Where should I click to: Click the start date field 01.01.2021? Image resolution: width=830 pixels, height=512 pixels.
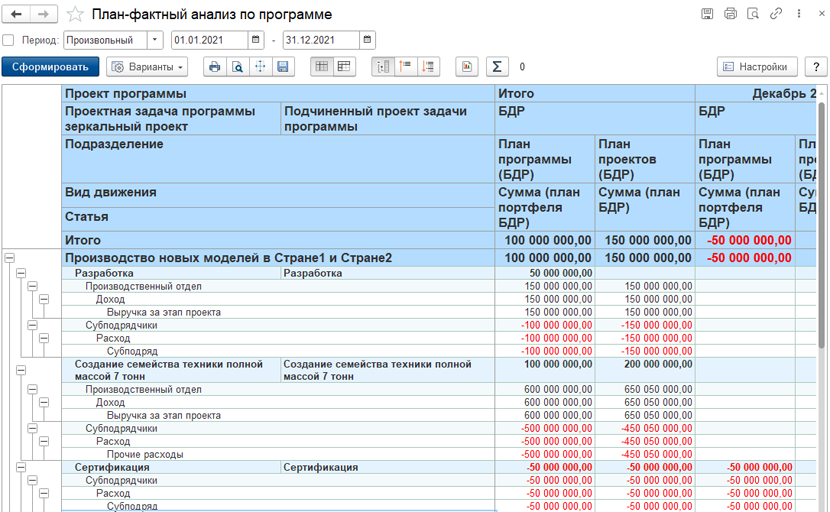tap(210, 40)
